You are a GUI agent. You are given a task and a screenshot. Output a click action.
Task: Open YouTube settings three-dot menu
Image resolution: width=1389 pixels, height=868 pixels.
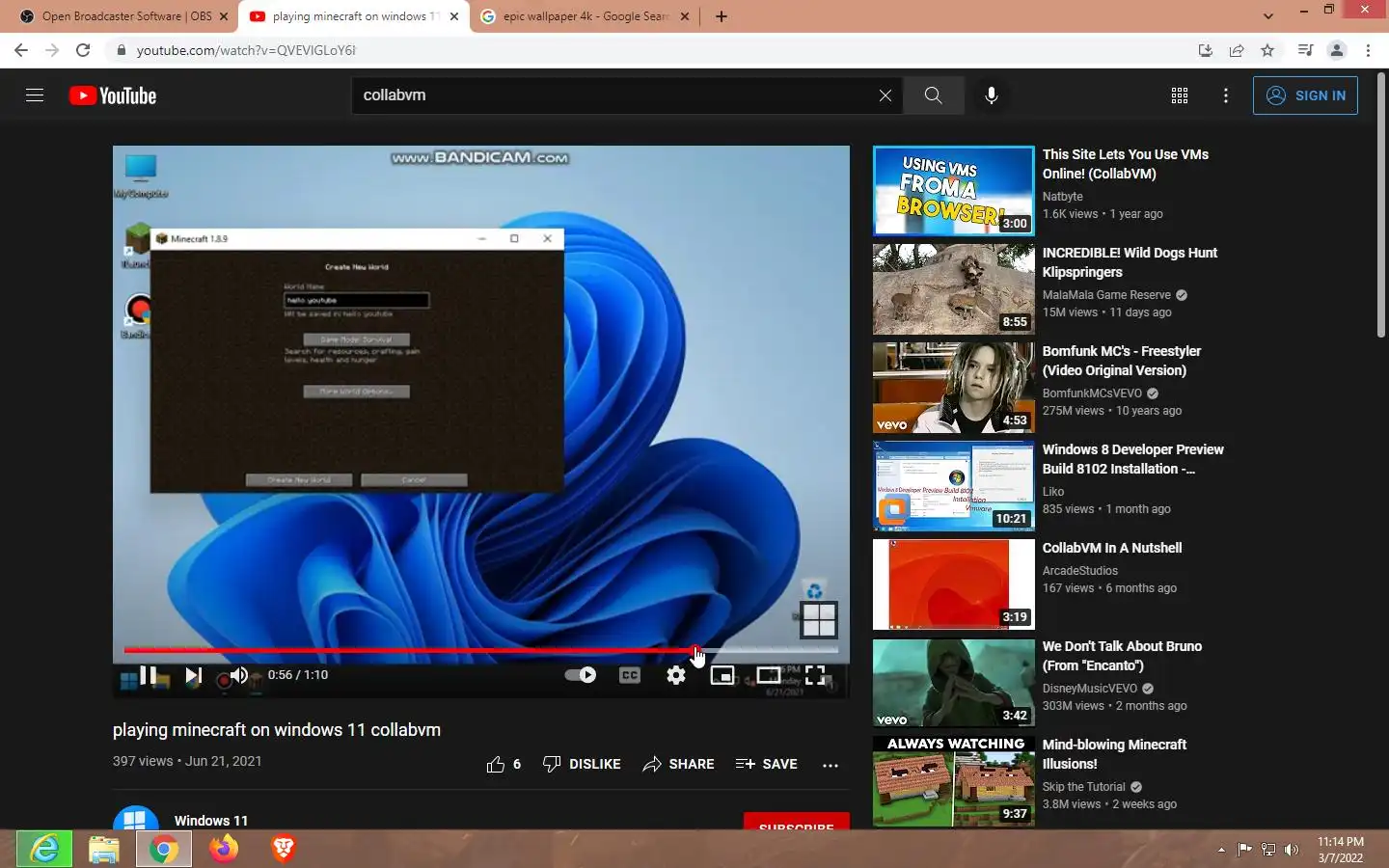click(1226, 95)
